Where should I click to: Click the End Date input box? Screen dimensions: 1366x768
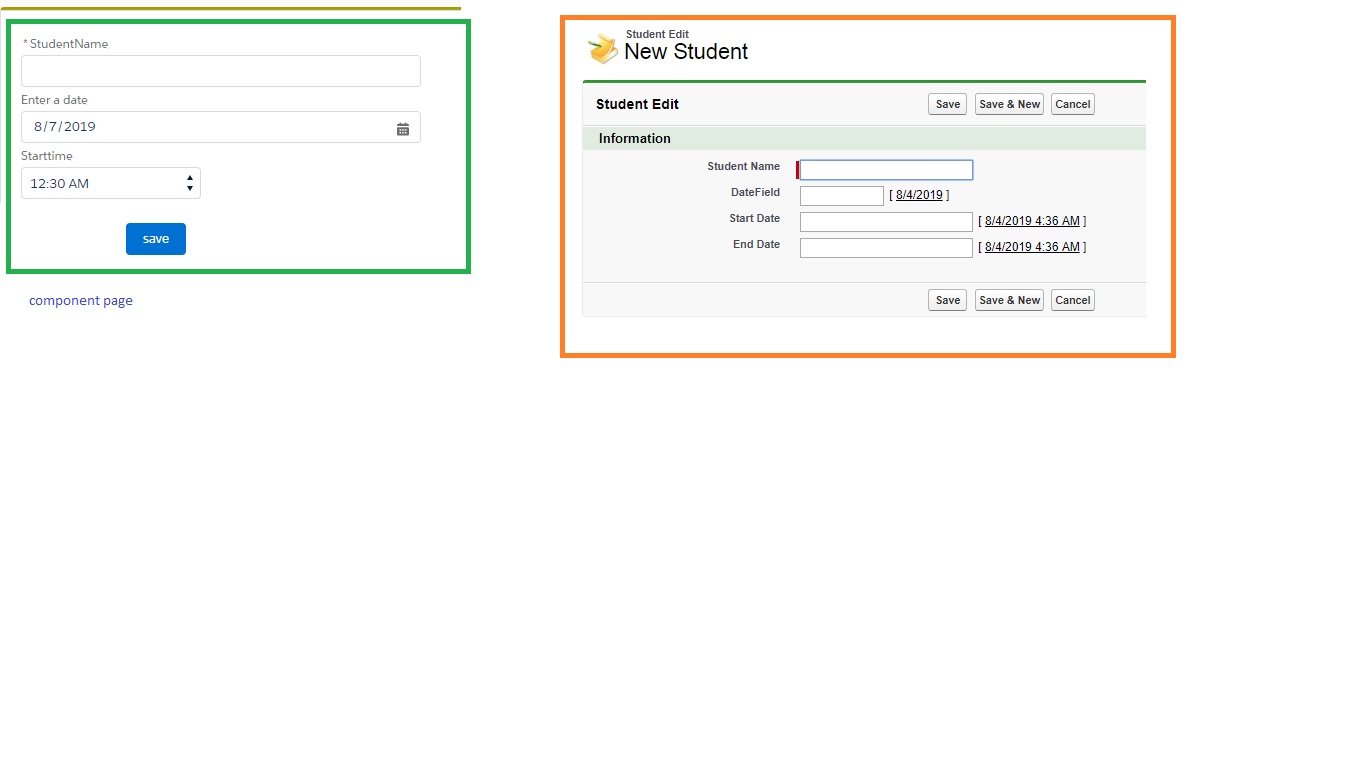pos(886,248)
